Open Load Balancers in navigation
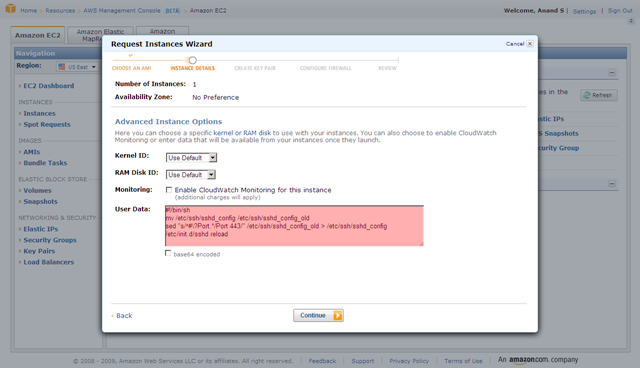The width and height of the screenshot is (640, 368). tap(49, 262)
